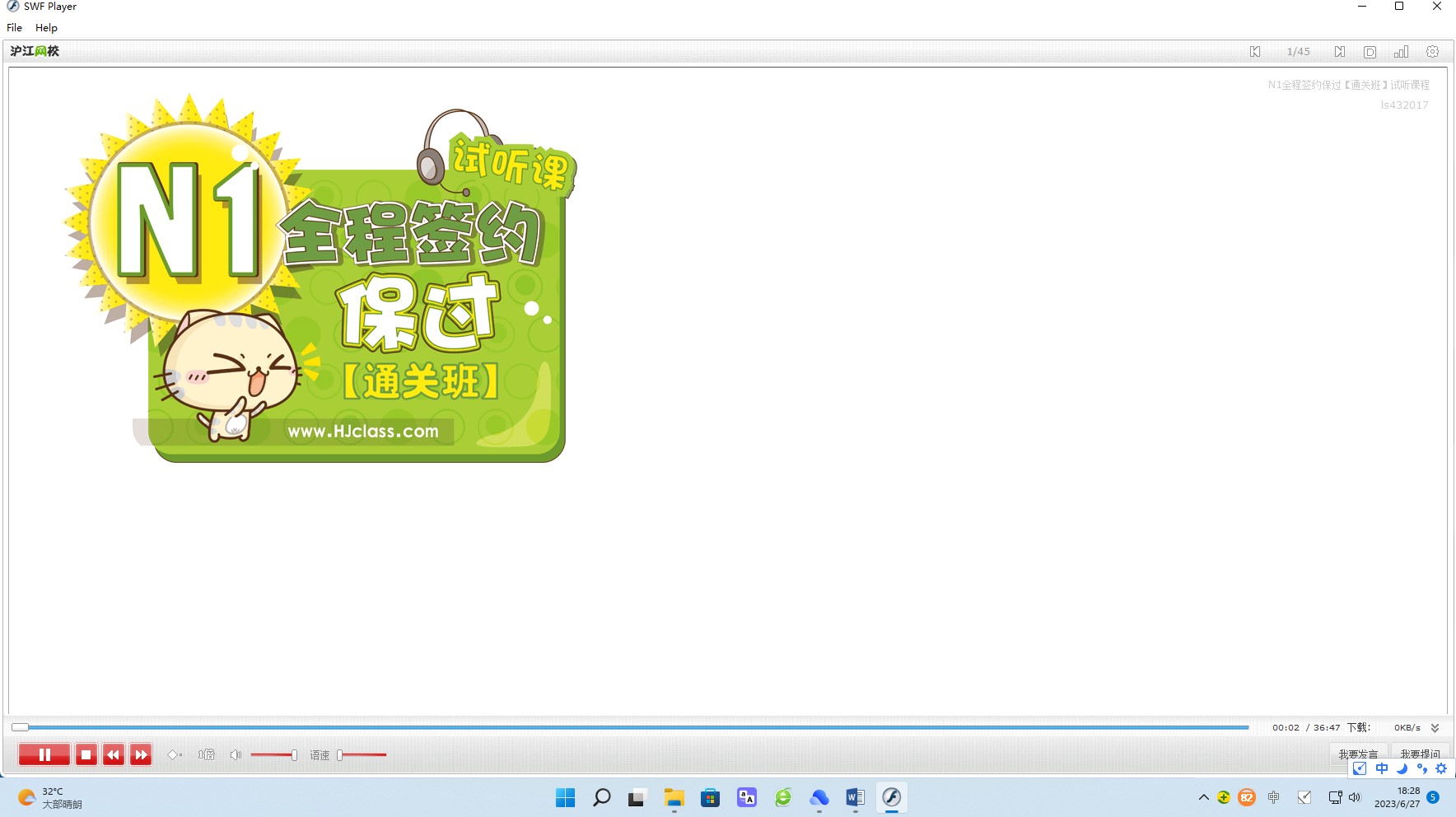Screen dimensions: 1456x817
Task: Click the 我要提问 button
Action: click(1420, 754)
